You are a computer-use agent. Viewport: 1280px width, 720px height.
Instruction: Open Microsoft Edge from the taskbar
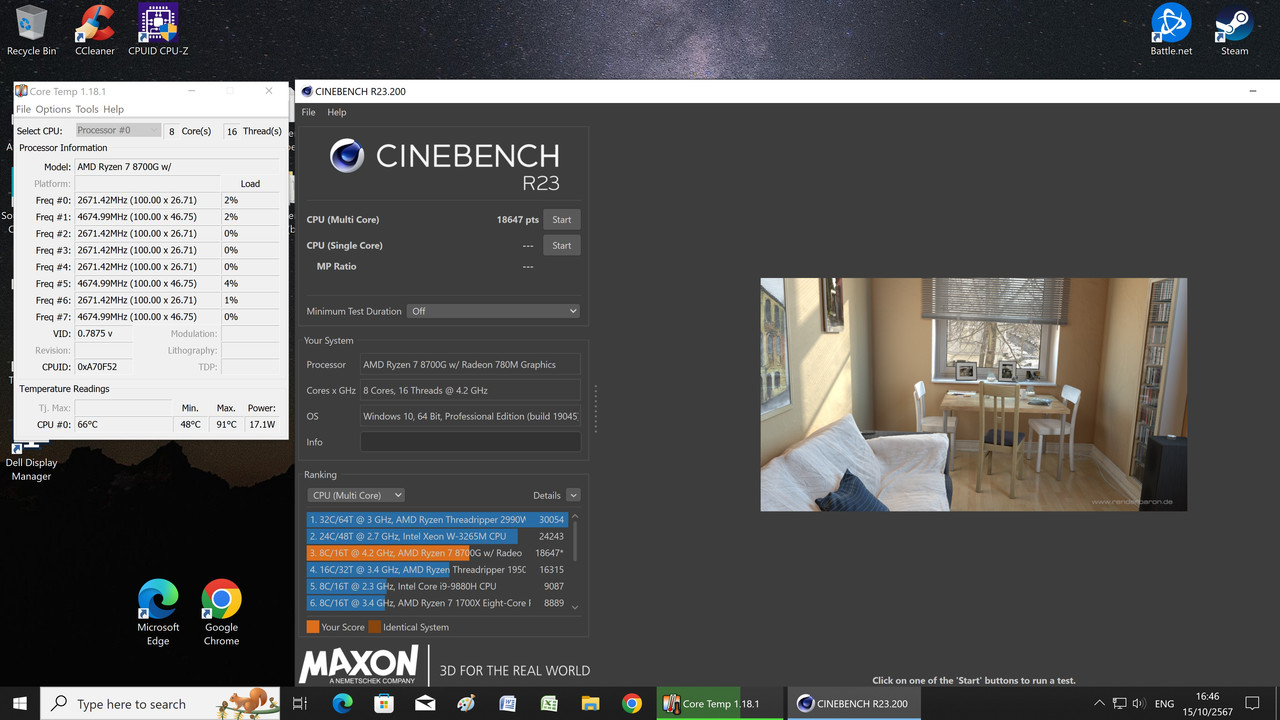(342, 704)
